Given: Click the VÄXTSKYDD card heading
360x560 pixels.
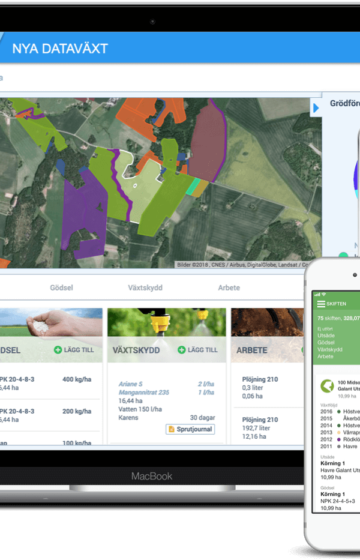Looking at the screenshot, I should (x=136, y=350).
